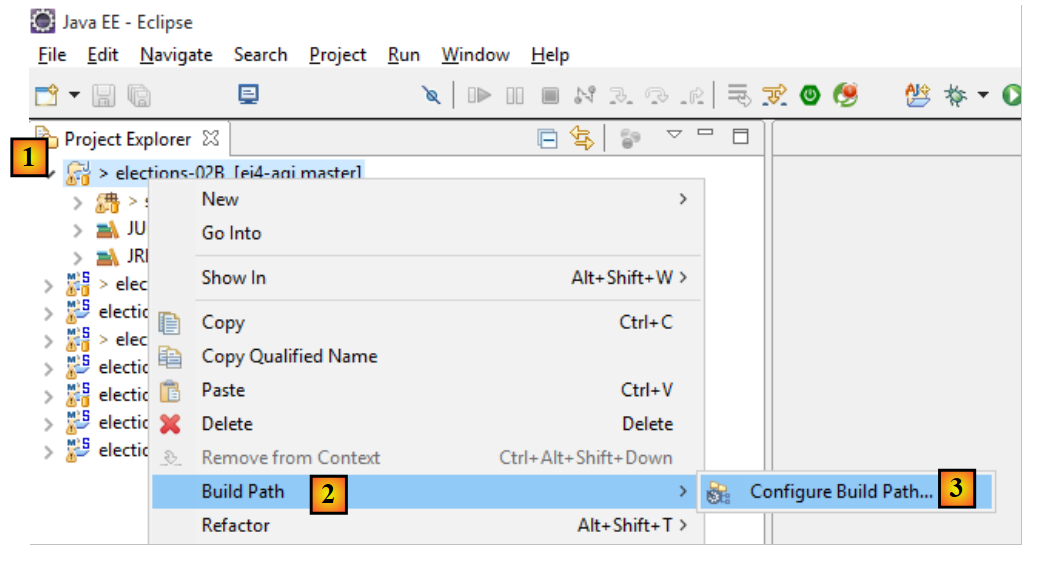Minimize the Project Explorer view
Image resolution: width=1045 pixels, height=572 pixels.
706,134
